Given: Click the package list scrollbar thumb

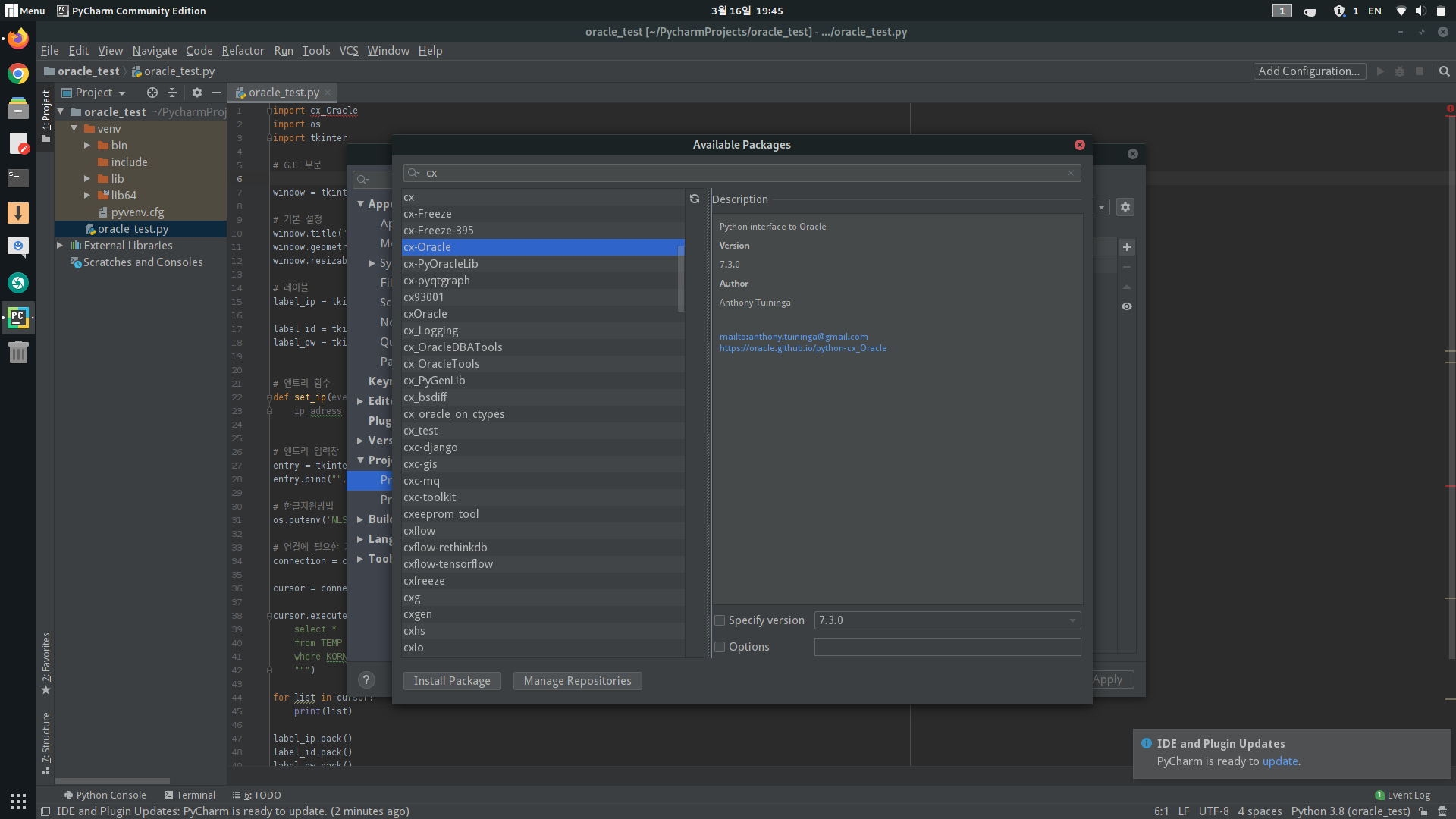Looking at the screenshot, I should click(681, 277).
